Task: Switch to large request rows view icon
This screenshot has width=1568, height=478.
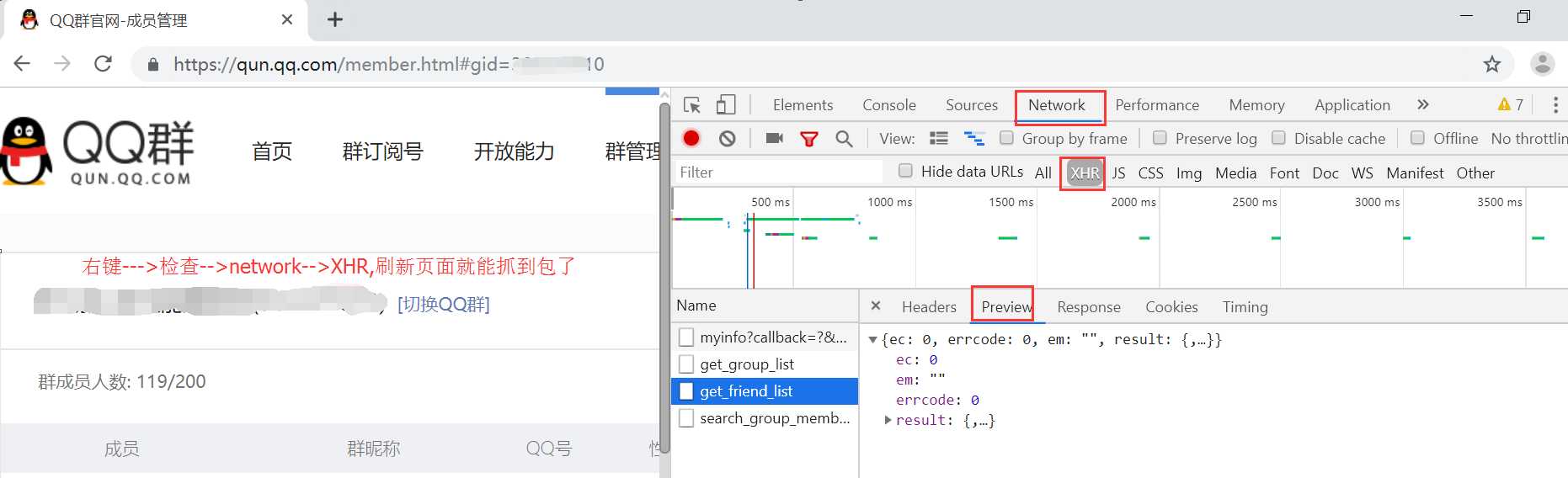Action: [x=939, y=138]
